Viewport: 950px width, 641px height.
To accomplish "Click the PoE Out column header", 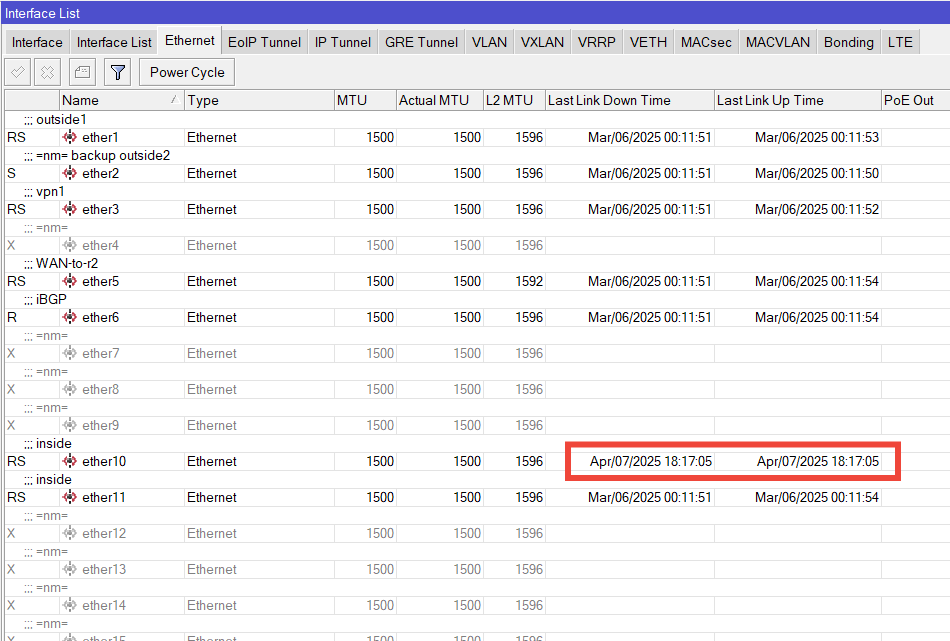I will (915, 101).
